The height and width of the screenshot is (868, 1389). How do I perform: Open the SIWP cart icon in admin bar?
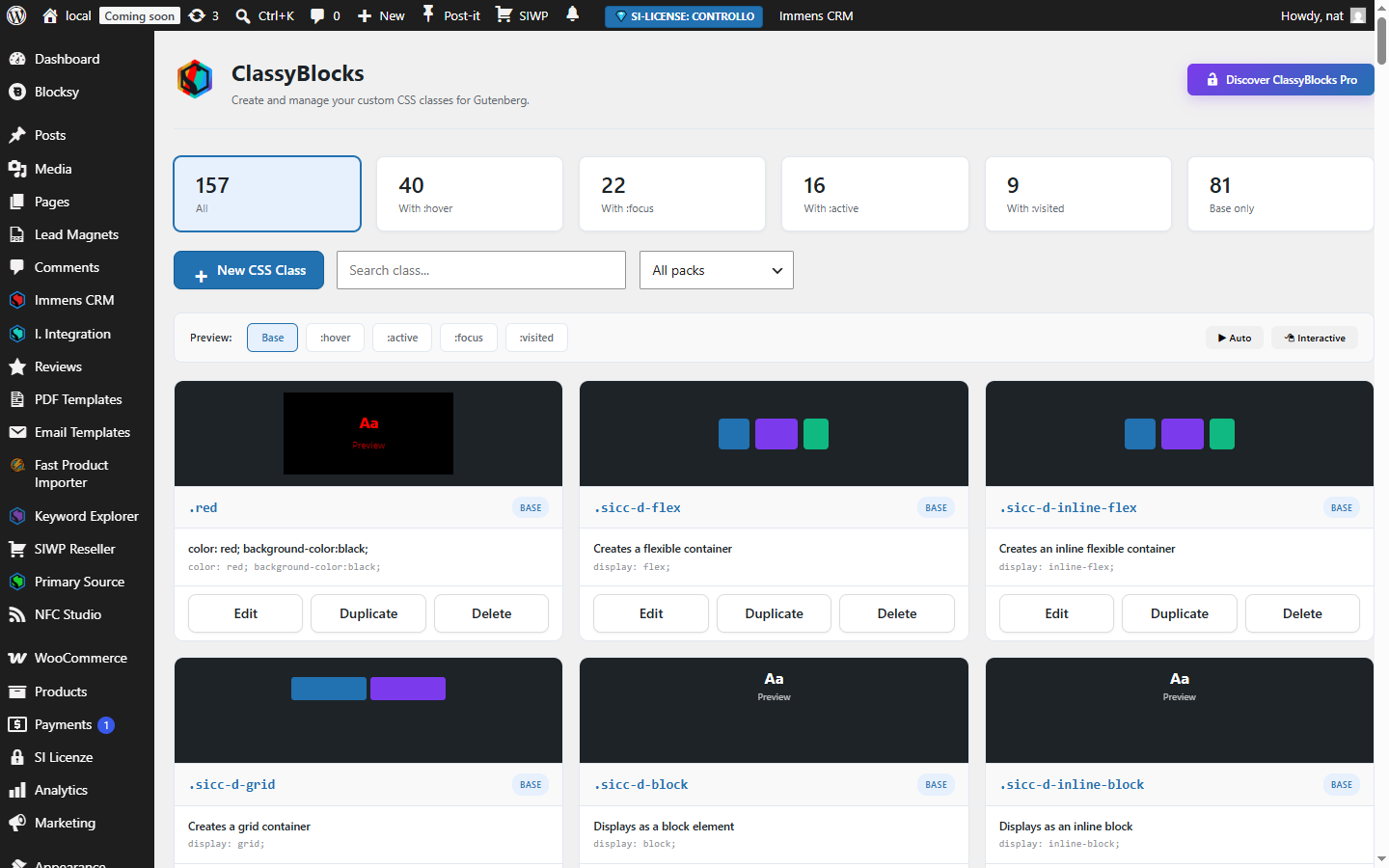pyautogui.click(x=504, y=15)
